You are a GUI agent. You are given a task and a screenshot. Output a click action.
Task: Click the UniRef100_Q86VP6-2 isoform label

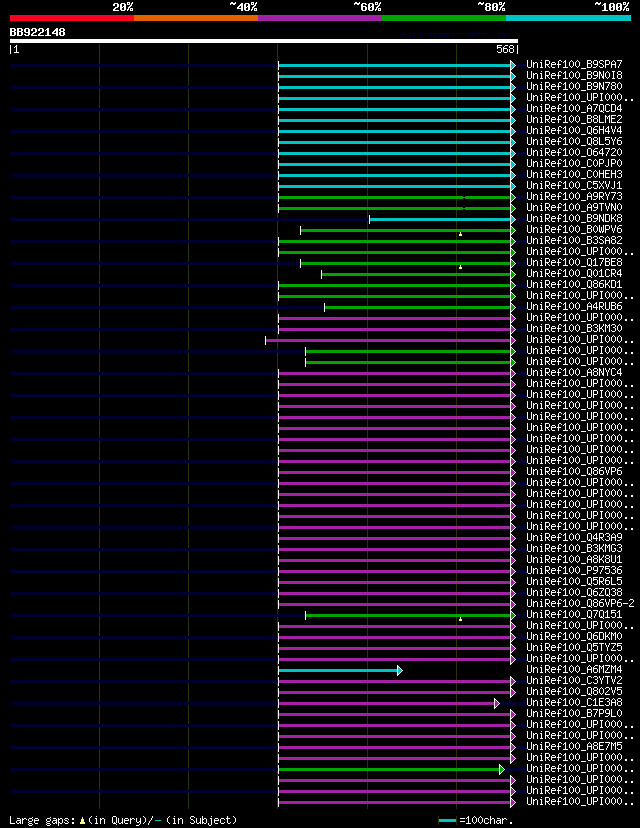[x=580, y=604]
